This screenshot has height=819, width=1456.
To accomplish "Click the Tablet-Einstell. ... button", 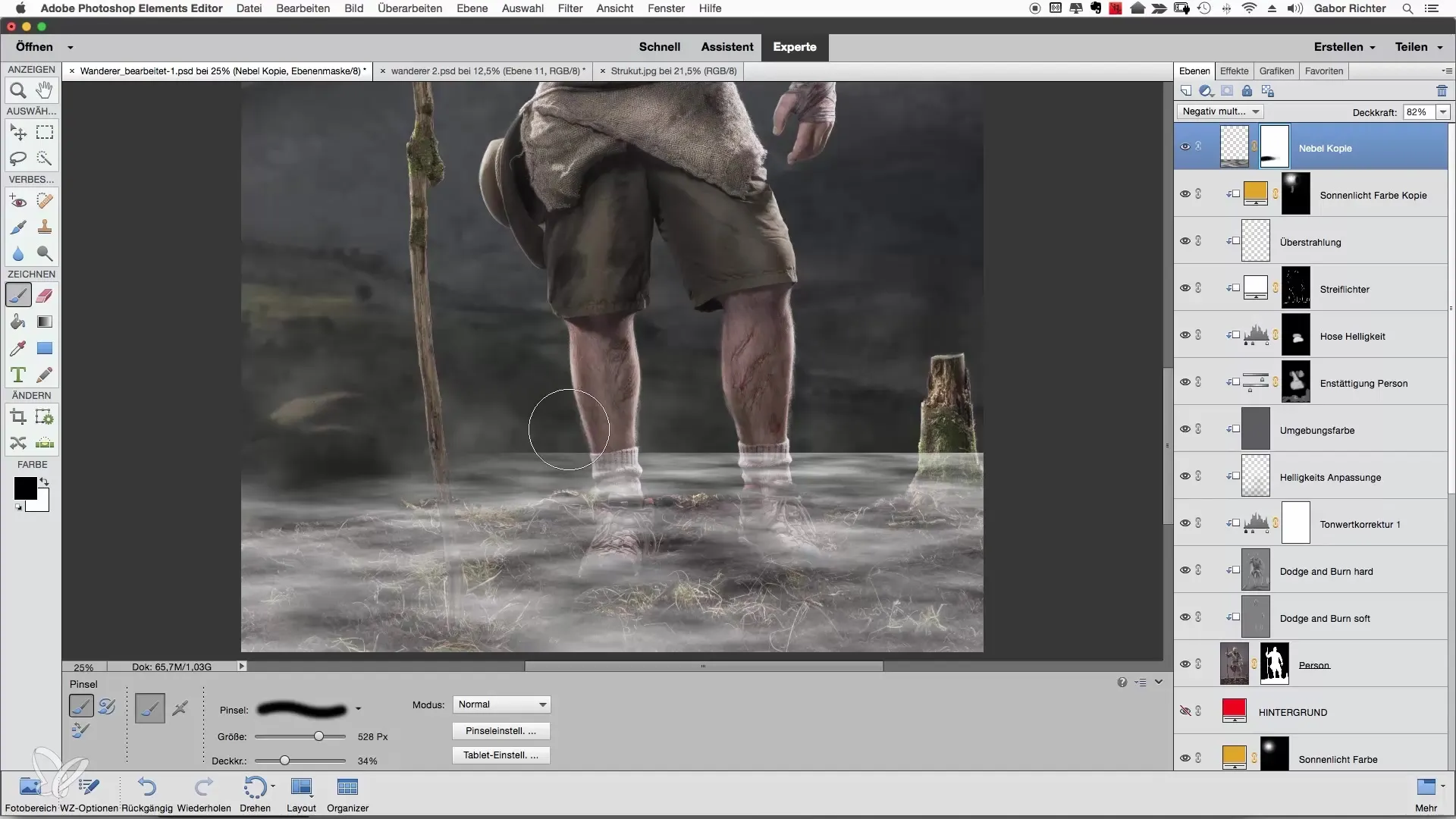I will [501, 755].
